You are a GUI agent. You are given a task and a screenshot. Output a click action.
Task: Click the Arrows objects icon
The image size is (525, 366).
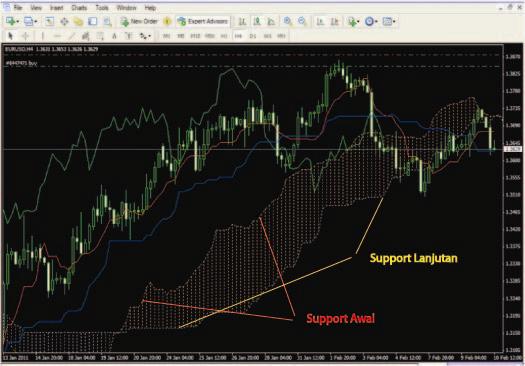coord(143,36)
